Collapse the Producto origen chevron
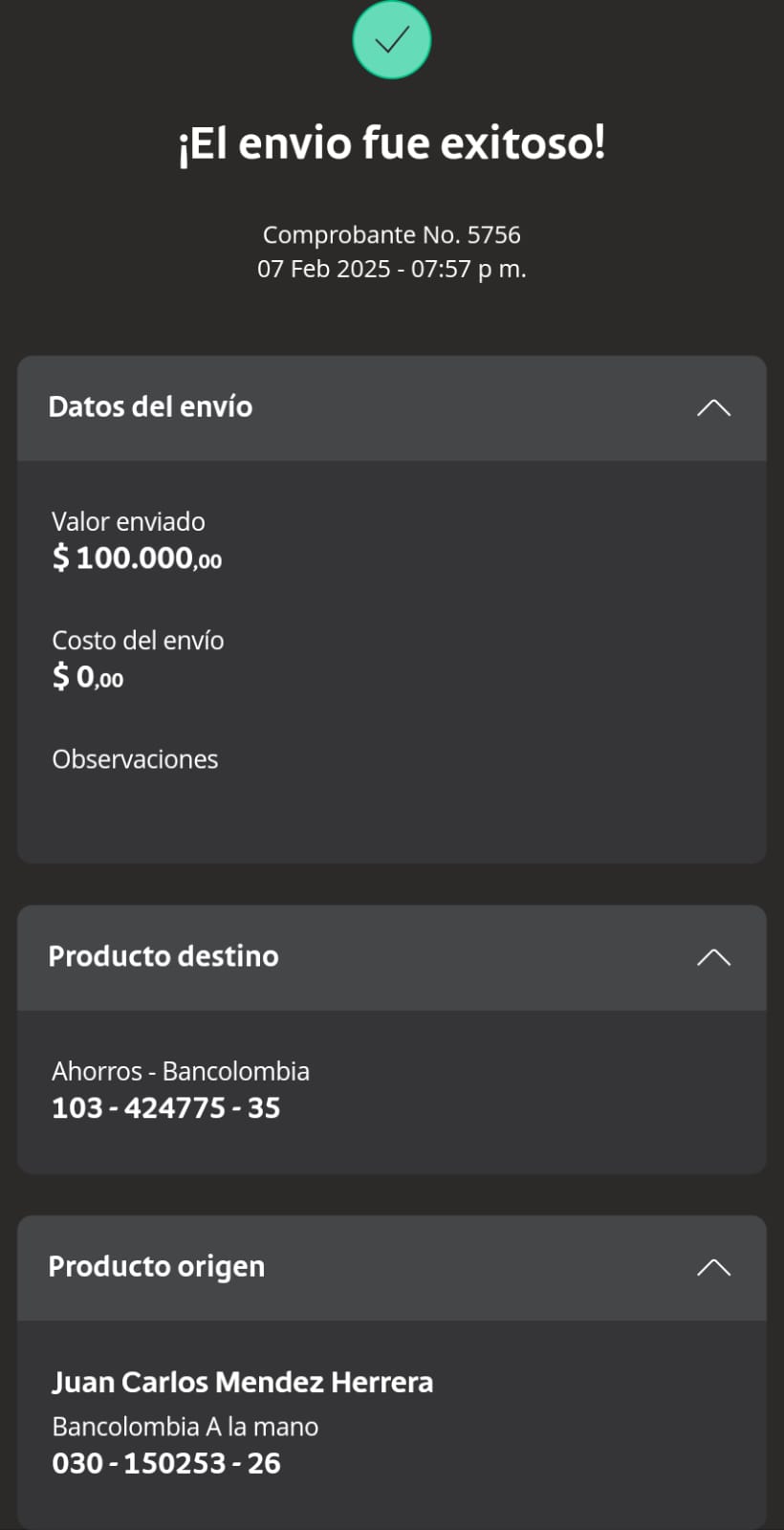Viewport: 784px width, 1530px height. pyautogui.click(x=713, y=1267)
